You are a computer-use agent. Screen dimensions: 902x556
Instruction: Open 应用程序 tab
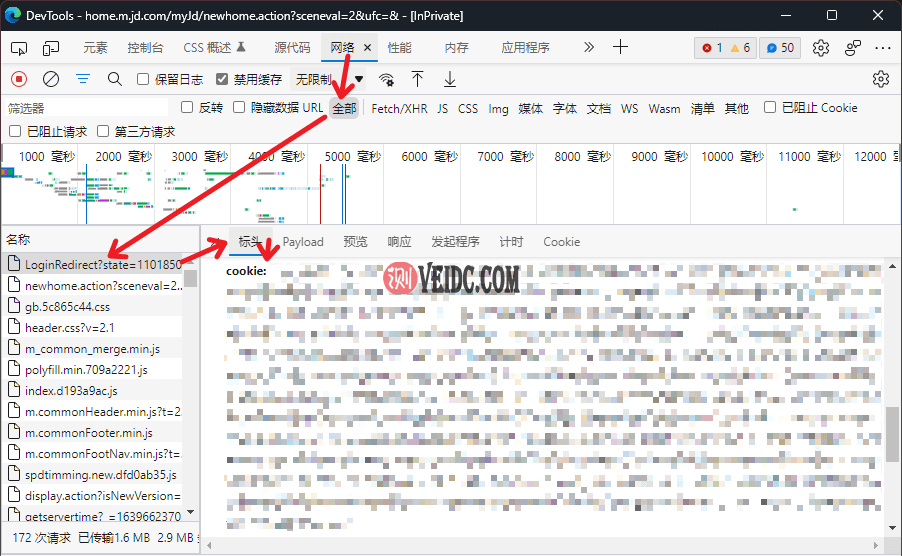(x=525, y=48)
